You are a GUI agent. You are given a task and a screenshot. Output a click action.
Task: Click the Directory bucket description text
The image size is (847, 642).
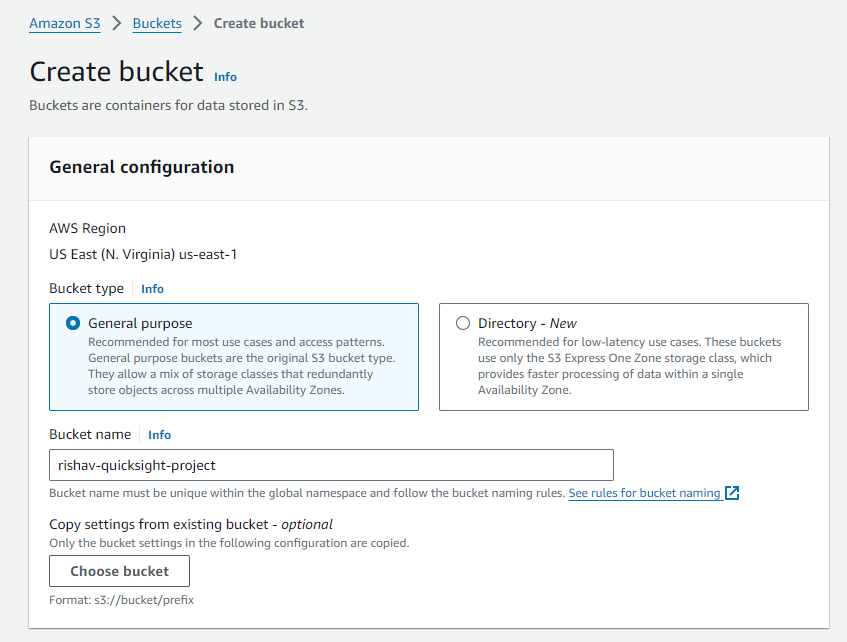(x=629, y=366)
